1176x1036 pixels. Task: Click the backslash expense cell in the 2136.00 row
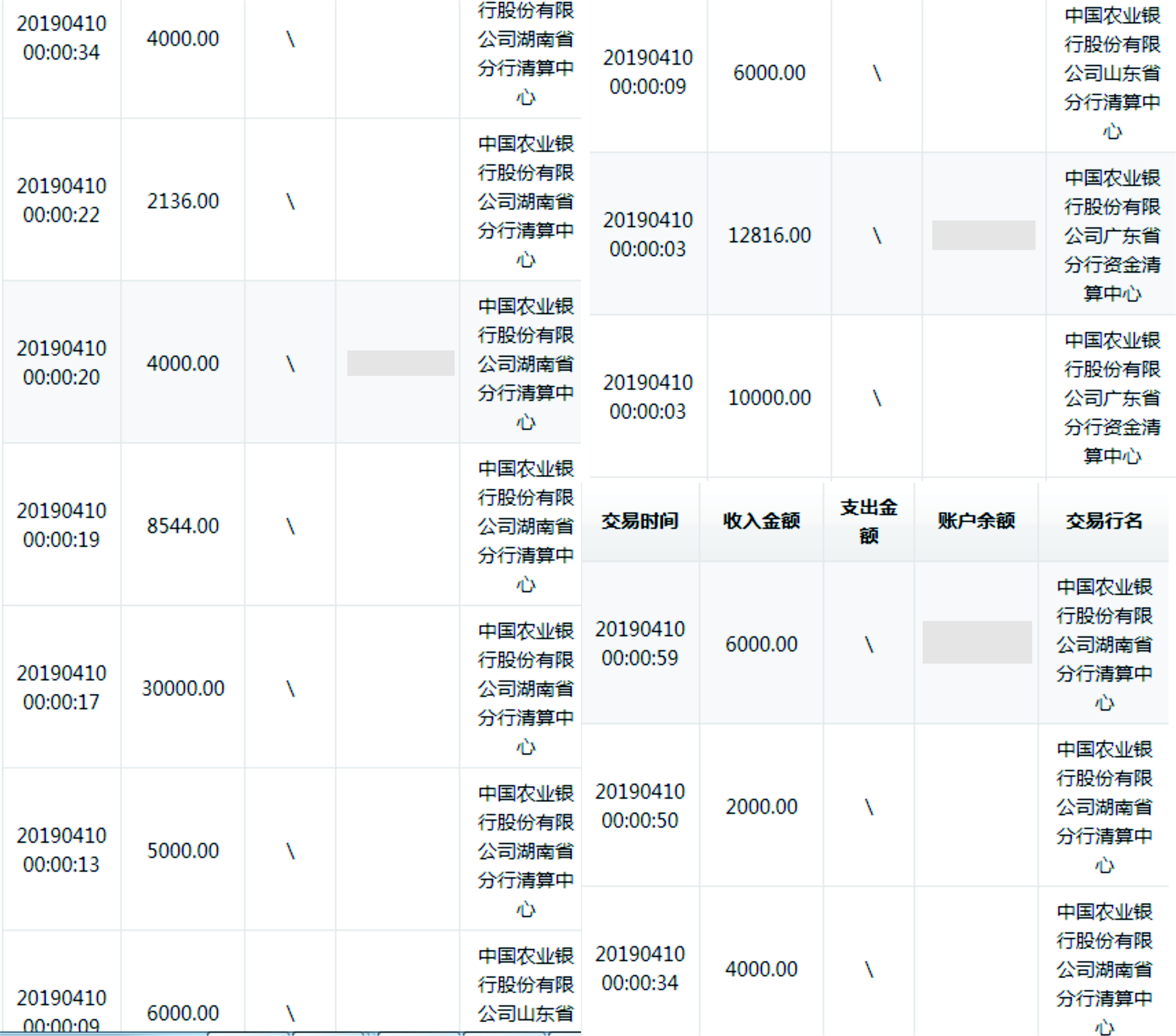291,201
